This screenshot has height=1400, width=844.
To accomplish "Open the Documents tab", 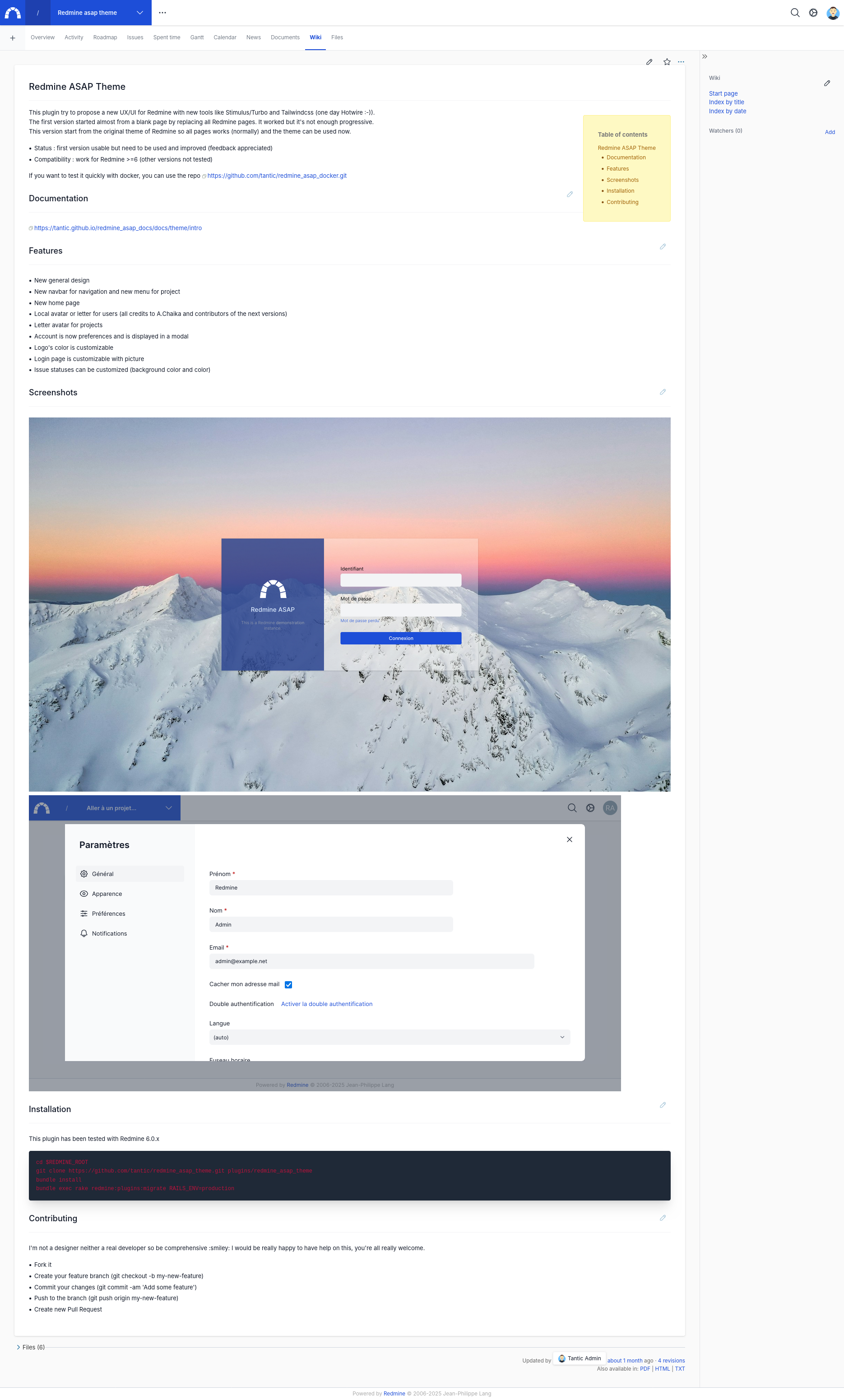I will coord(285,37).
